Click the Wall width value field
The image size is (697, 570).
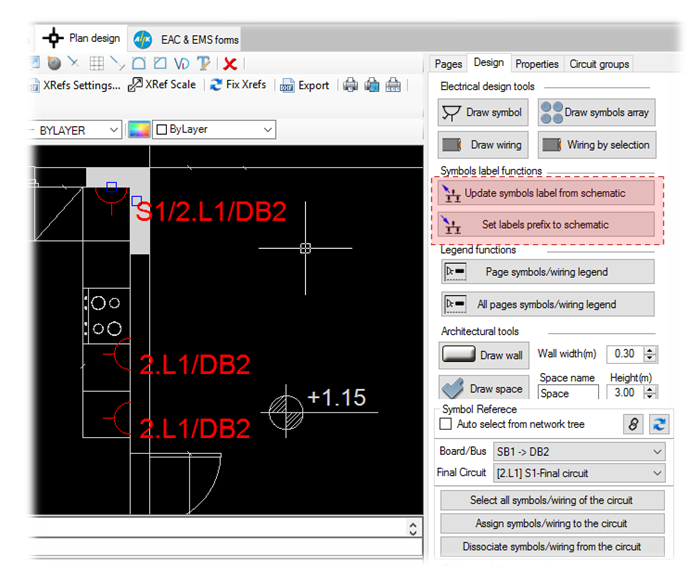point(625,354)
